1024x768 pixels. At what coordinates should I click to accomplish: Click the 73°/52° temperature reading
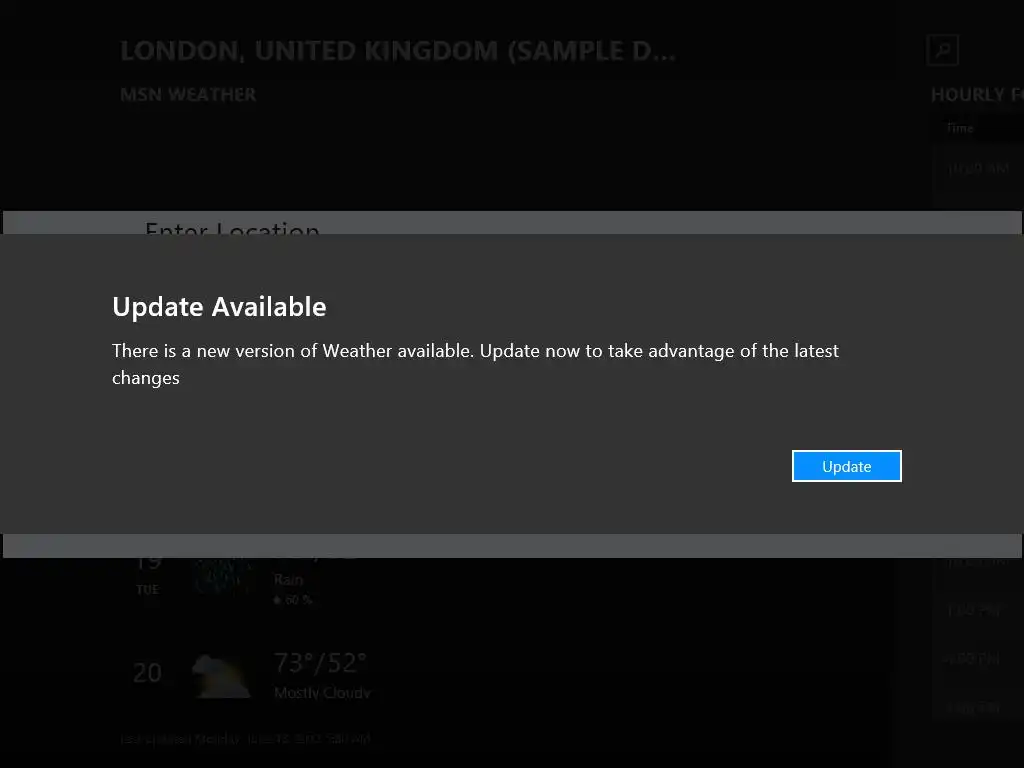pyautogui.click(x=320, y=663)
